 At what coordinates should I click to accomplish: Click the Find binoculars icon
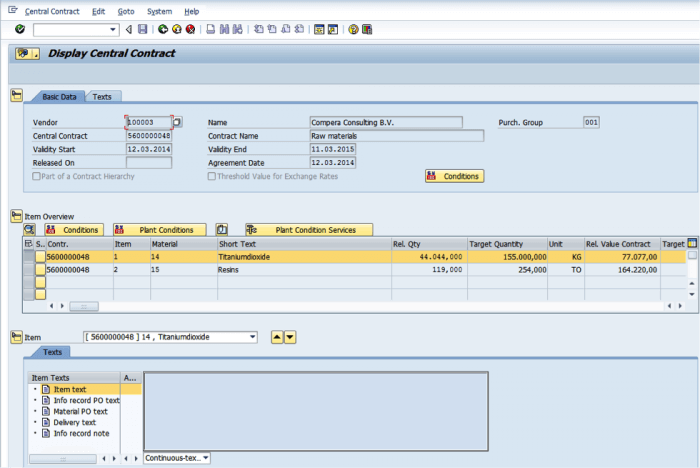coord(224,29)
